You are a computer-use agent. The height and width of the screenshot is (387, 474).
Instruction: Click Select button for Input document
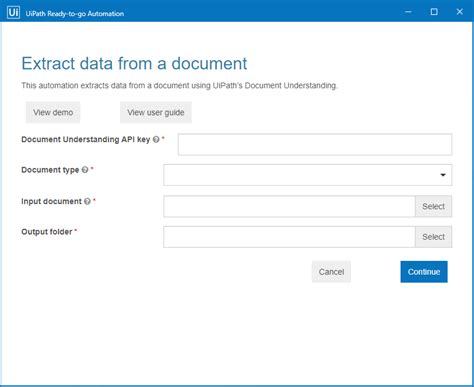(433, 206)
